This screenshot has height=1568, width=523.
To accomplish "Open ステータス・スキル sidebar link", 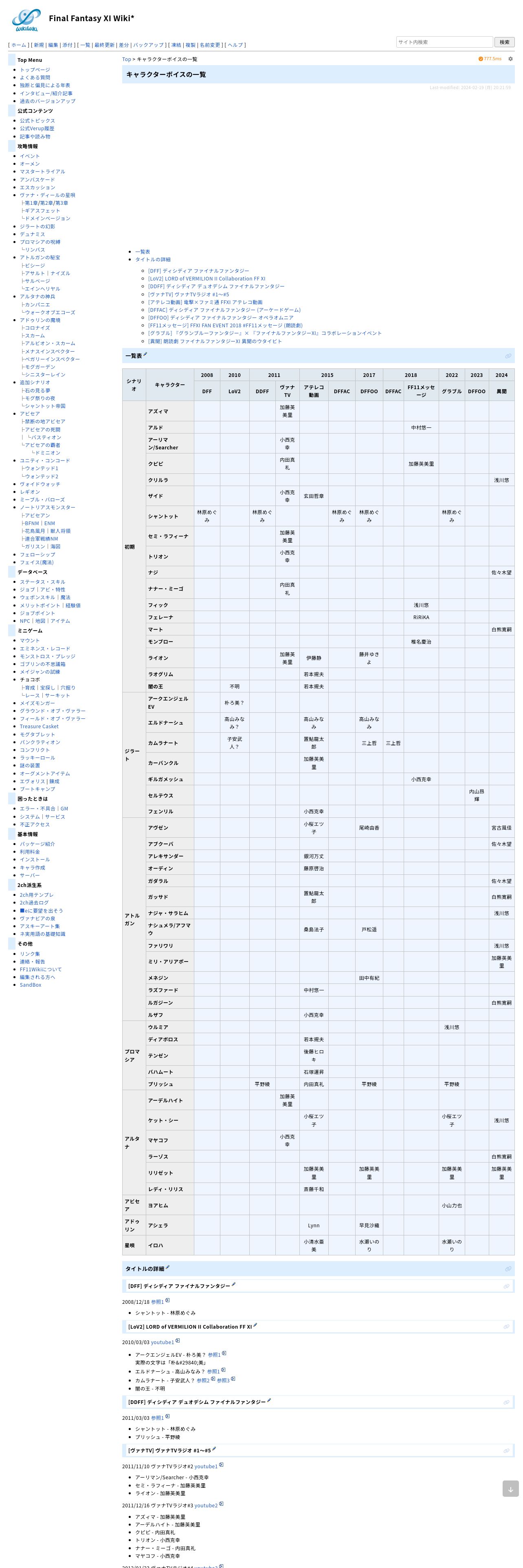I will point(42,582).
